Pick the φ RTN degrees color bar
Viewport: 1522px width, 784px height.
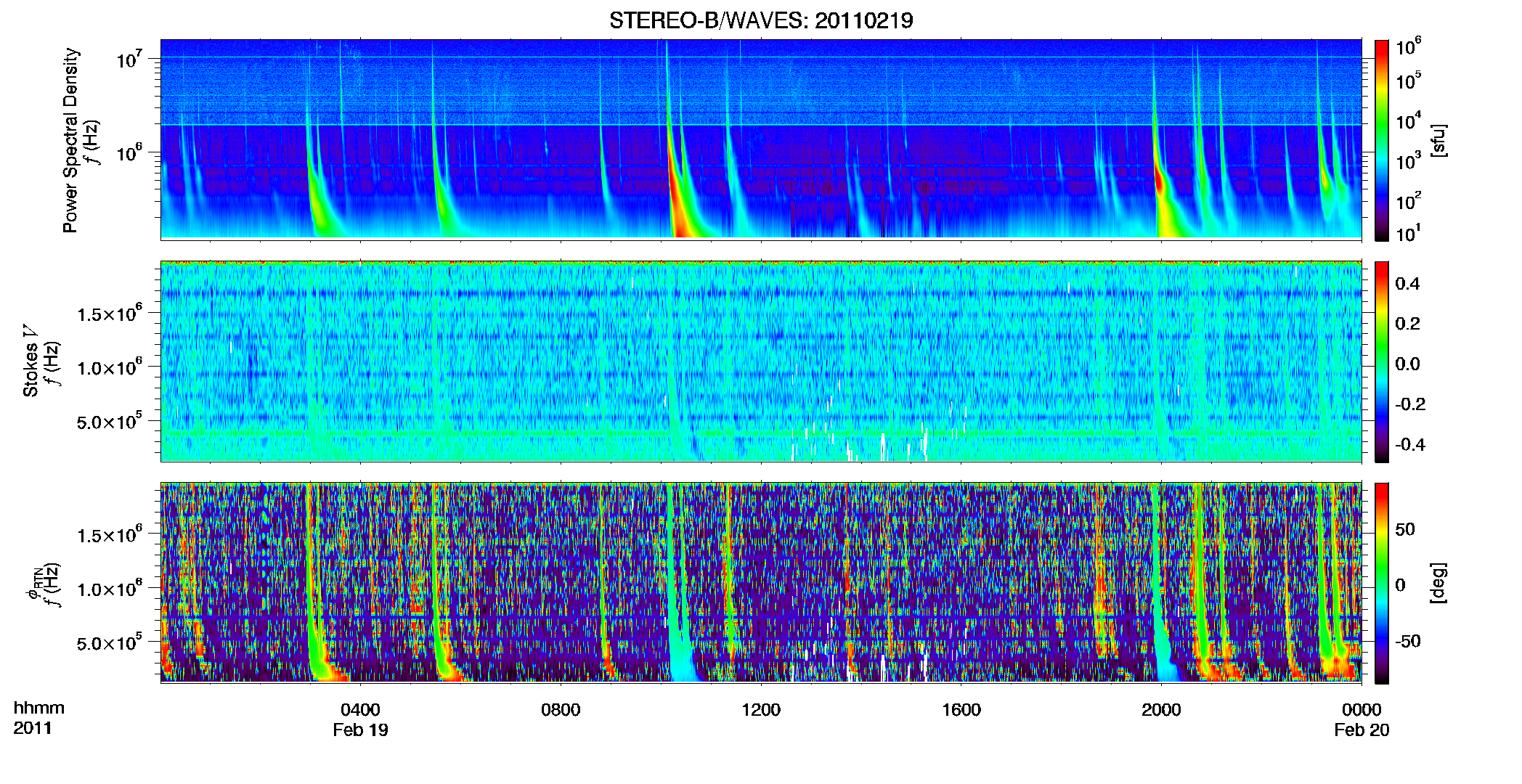tap(1382, 583)
